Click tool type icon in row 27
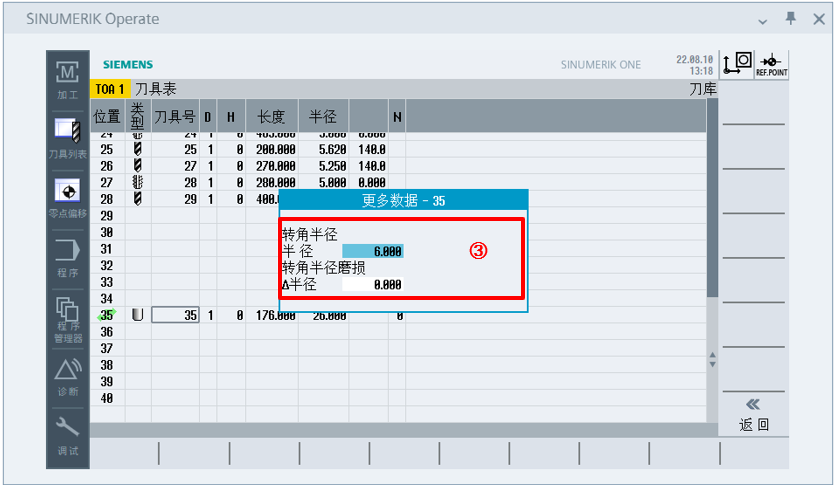 [x=138, y=182]
